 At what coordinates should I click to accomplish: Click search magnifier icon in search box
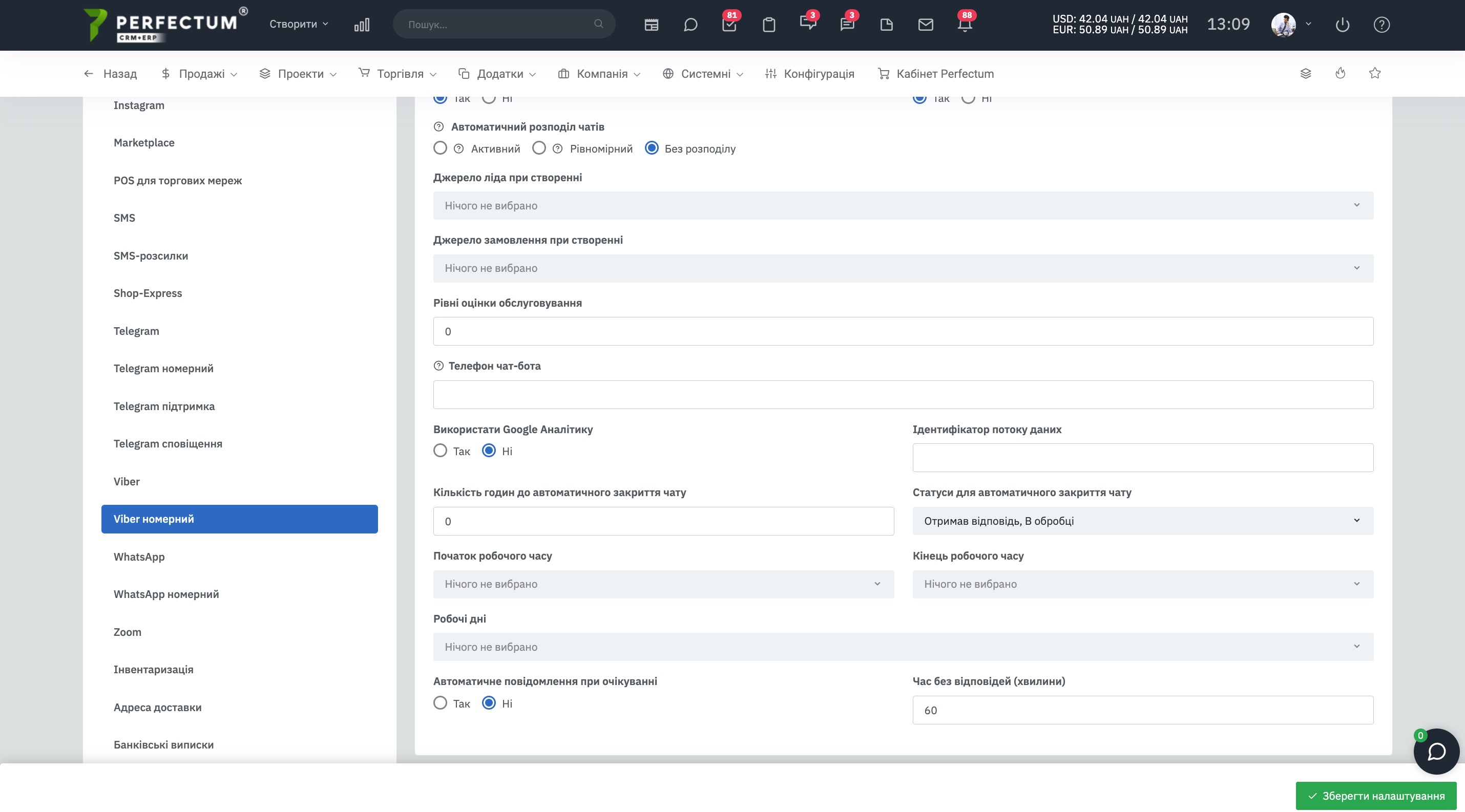598,24
